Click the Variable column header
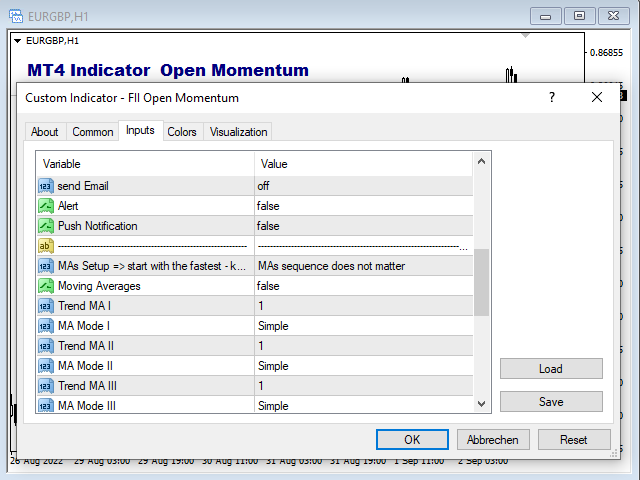 [x=145, y=164]
